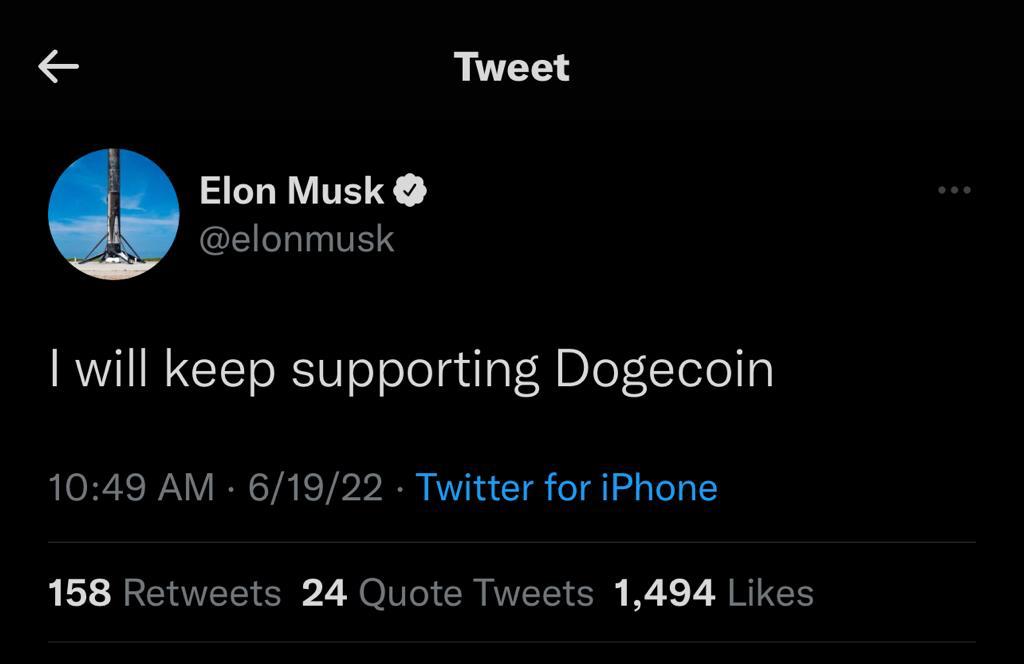The image size is (1024, 664).
Task: Click the number 158 retweet count
Action: tap(79, 593)
